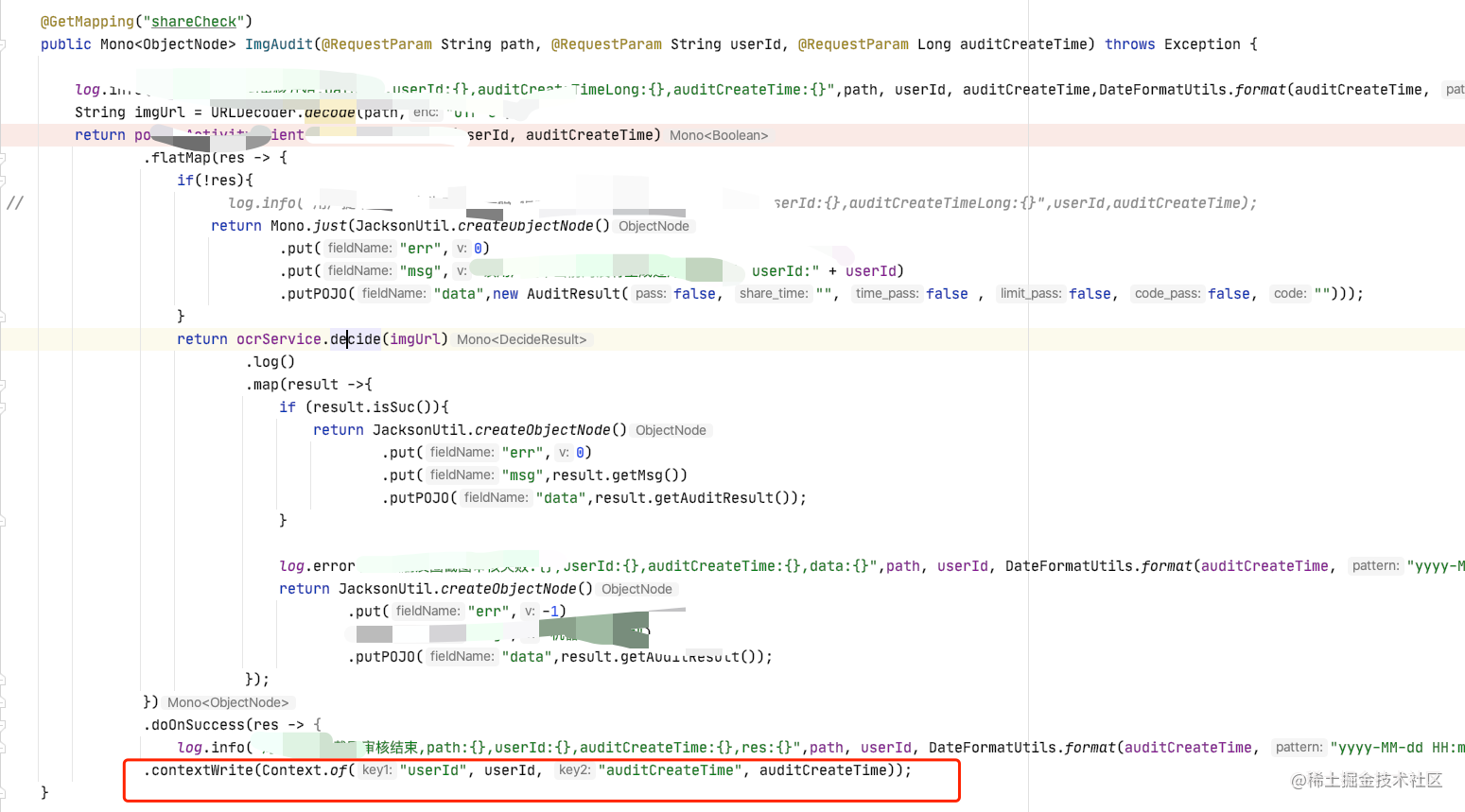1465x812 pixels.
Task: Click fold end marker after putPOJO block
Action: click(x=3, y=317)
